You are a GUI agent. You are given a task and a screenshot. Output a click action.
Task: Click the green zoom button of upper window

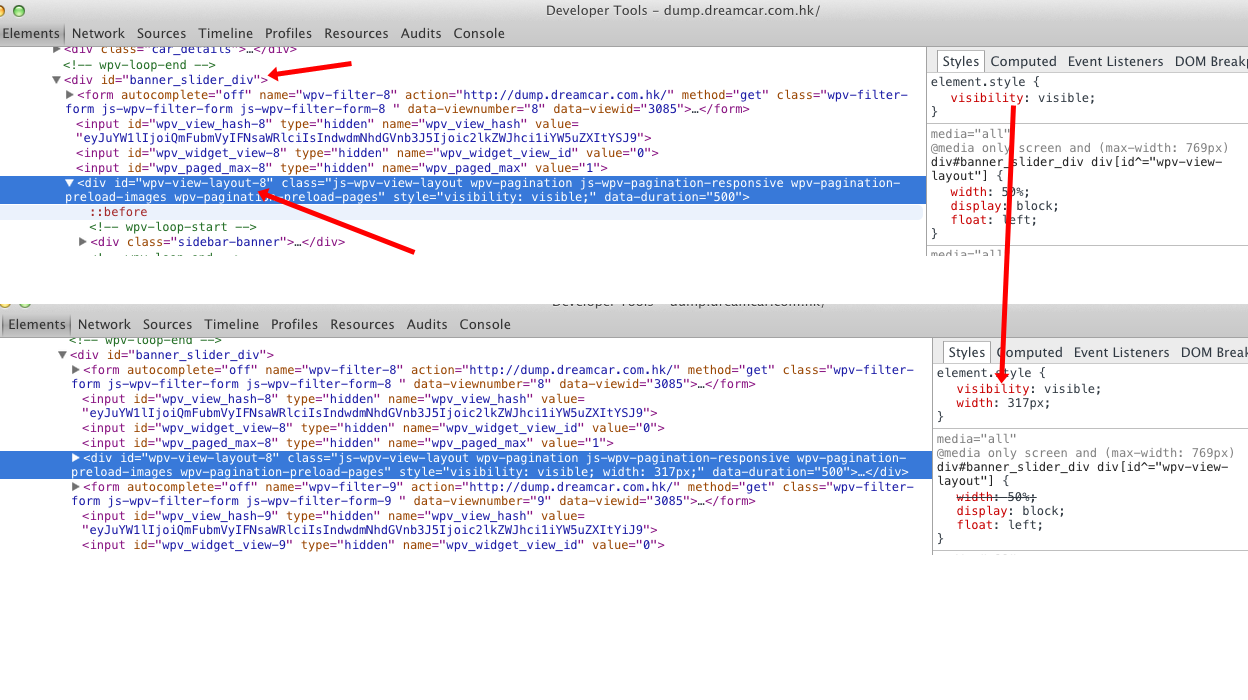coord(19,10)
